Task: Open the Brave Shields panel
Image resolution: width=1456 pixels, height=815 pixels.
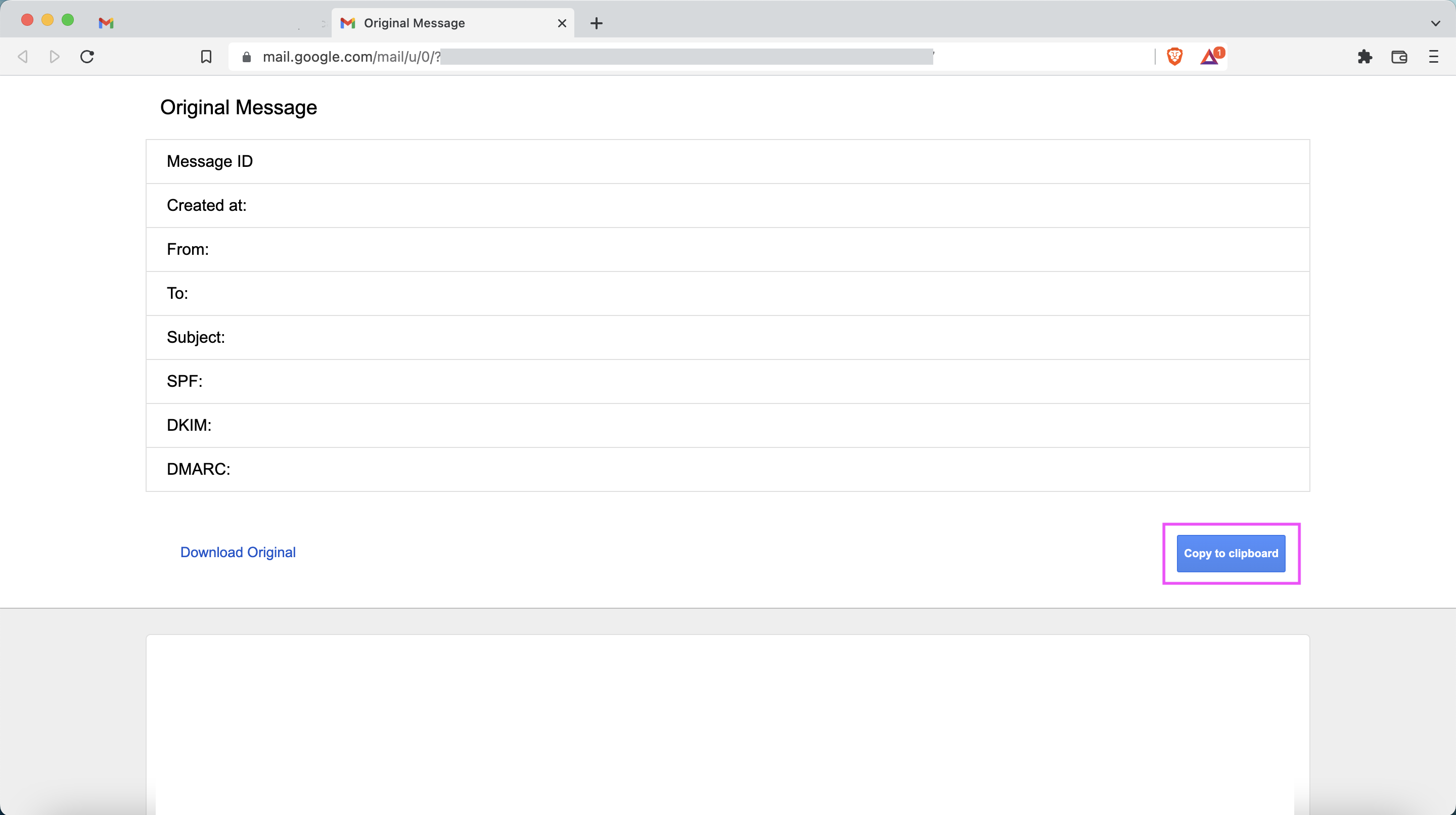Action: (1175, 57)
